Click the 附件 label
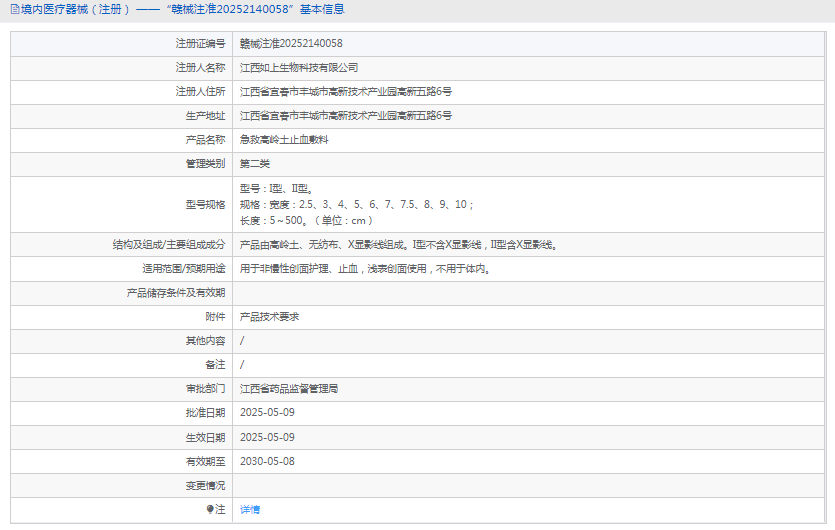The width and height of the screenshot is (835, 530). [216, 317]
